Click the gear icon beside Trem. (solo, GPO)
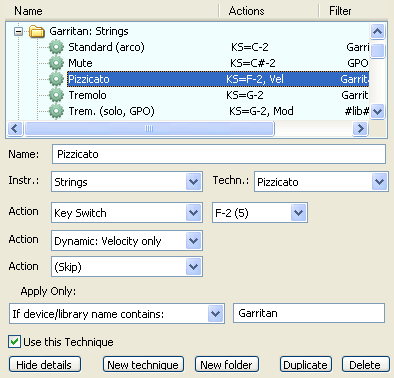Viewport: 394px width, 378px height. 56,111
